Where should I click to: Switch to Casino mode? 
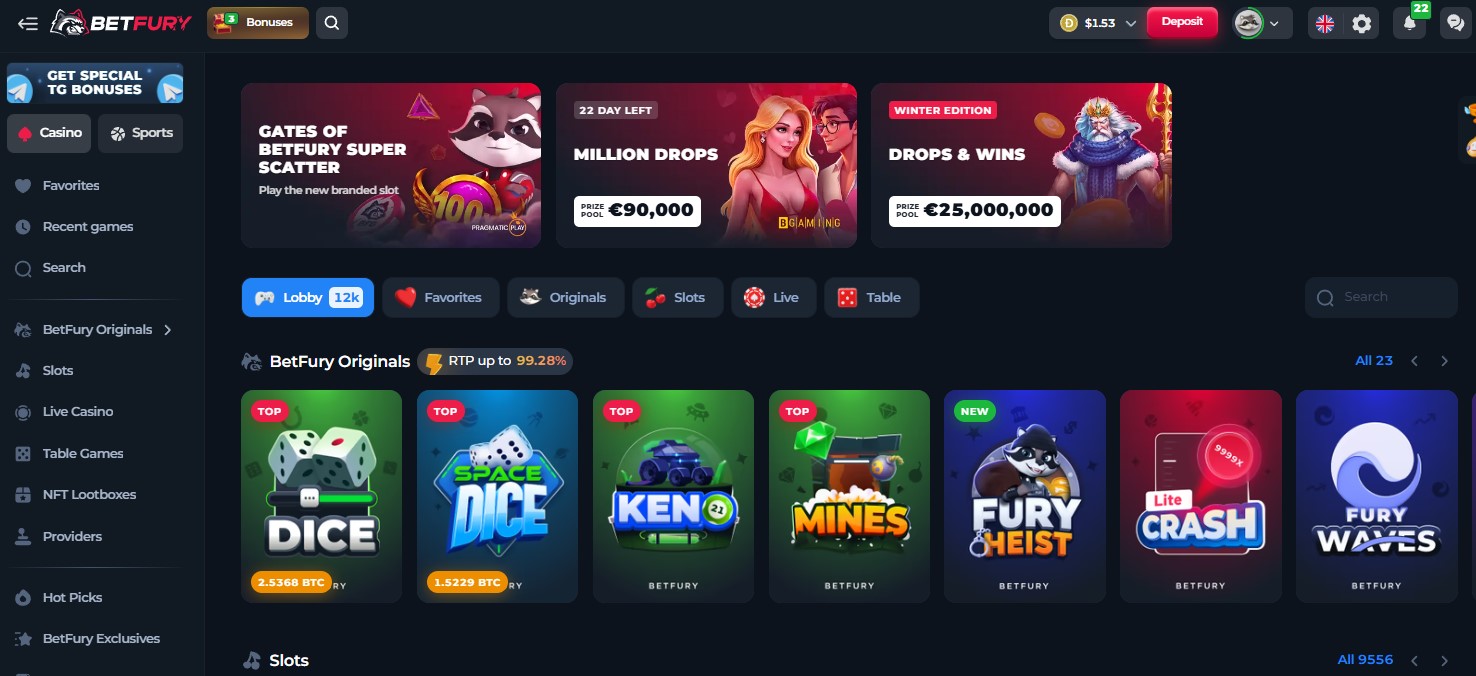tap(49, 133)
